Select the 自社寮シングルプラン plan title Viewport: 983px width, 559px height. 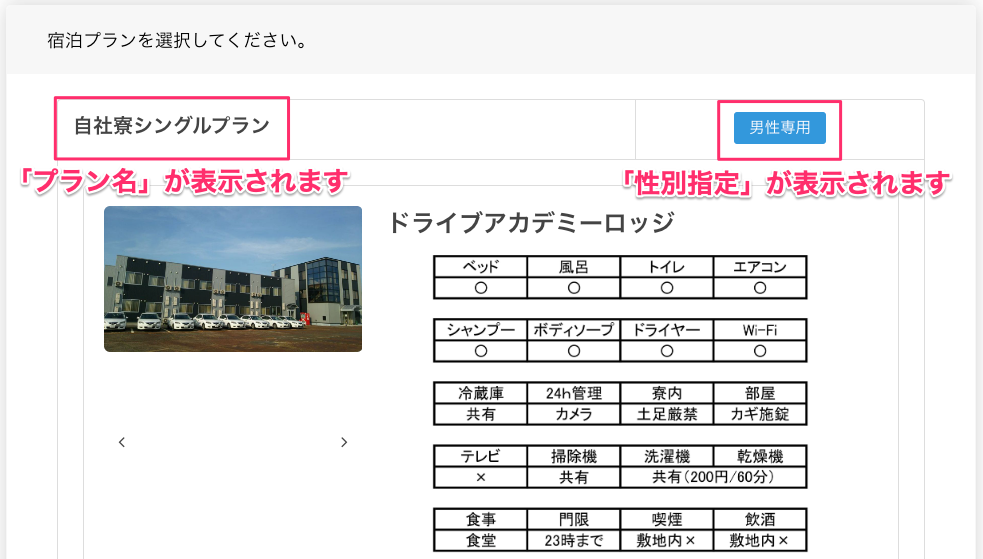coord(171,127)
